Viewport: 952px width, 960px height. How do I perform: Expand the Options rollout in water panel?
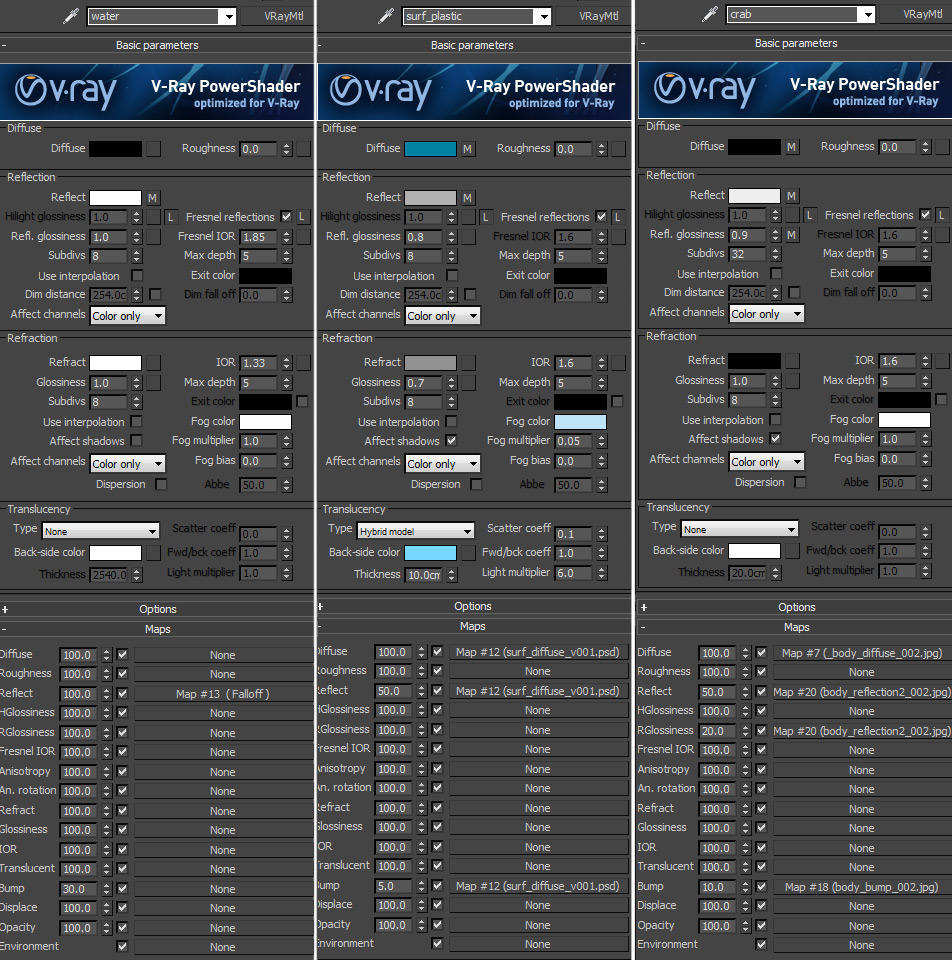[157, 609]
